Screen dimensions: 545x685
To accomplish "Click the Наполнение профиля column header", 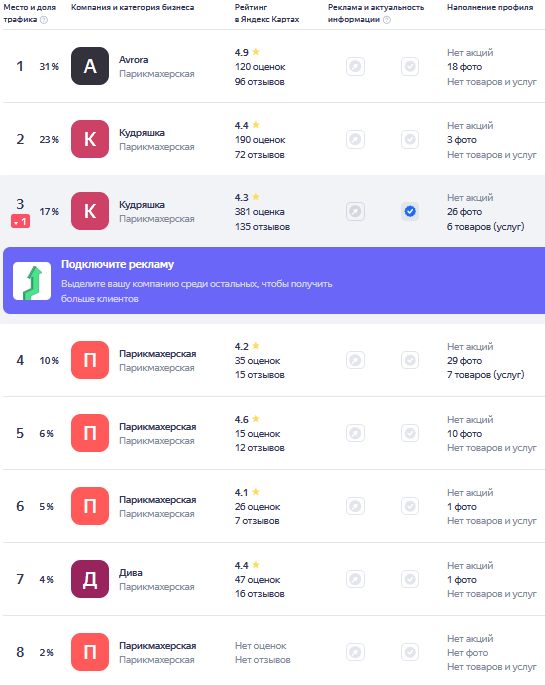I will pos(490,7).
